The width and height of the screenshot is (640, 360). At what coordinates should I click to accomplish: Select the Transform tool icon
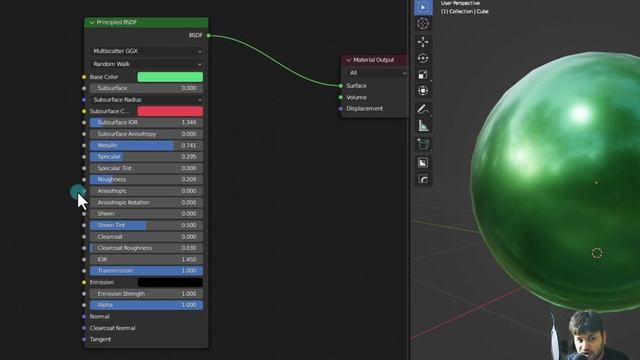(x=423, y=91)
